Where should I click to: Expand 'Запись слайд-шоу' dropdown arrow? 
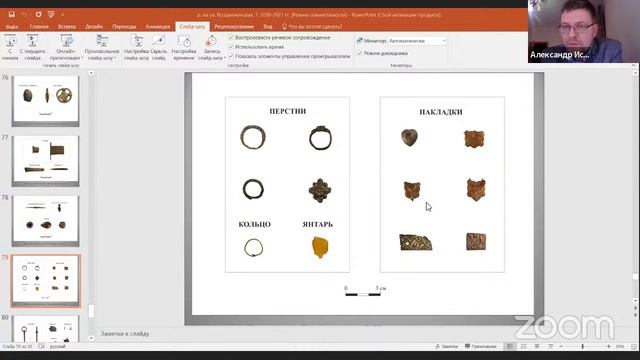(x=224, y=58)
